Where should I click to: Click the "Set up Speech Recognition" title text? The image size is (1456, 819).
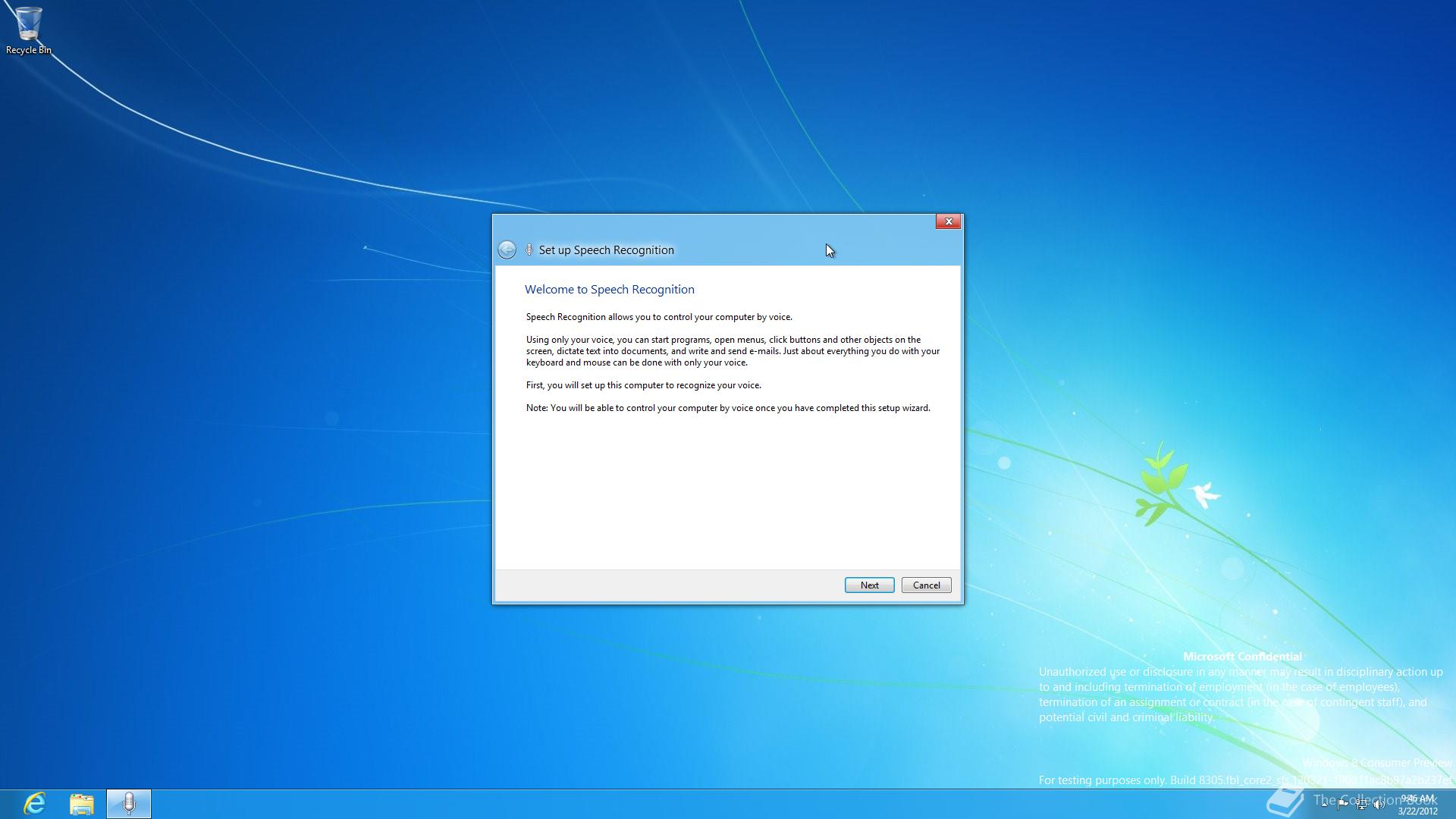tap(606, 250)
